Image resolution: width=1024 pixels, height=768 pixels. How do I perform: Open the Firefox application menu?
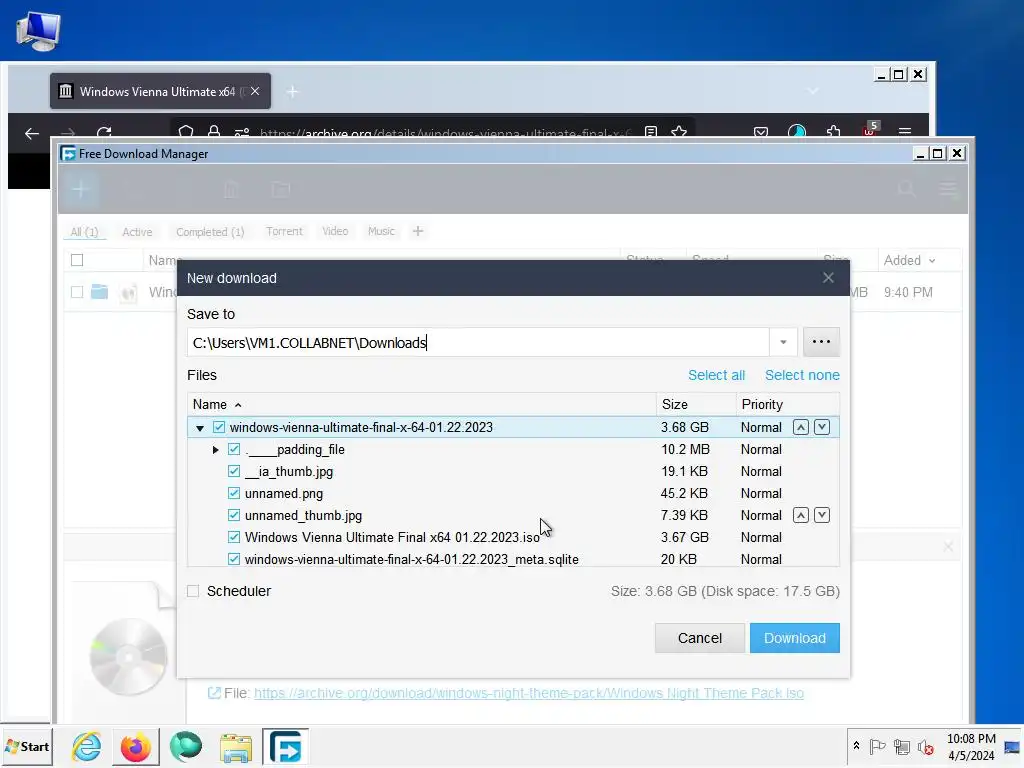904,133
